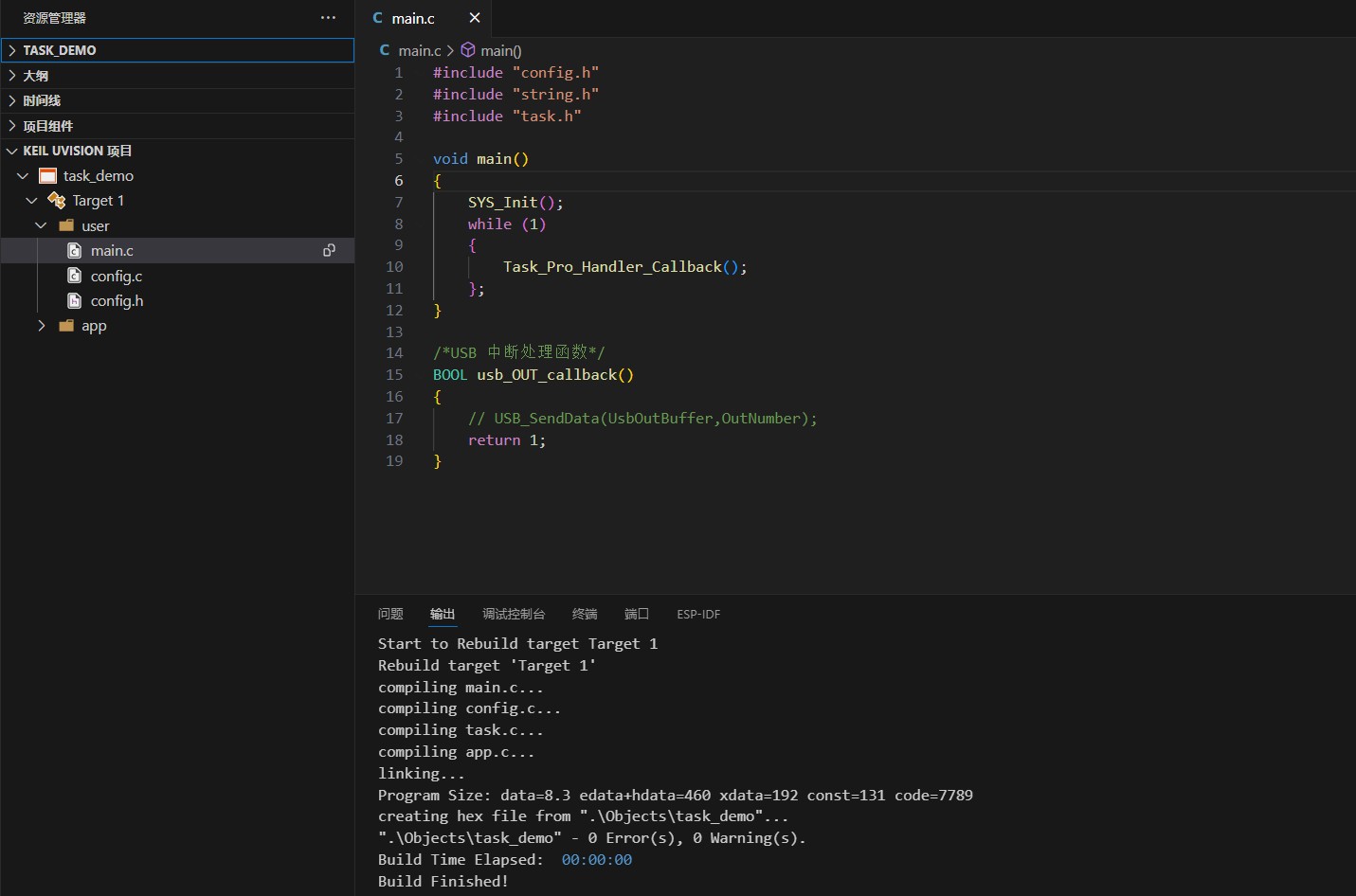Open the 终端 terminal tab
Screen dimensions: 1356x896
pyautogui.click(x=585, y=614)
